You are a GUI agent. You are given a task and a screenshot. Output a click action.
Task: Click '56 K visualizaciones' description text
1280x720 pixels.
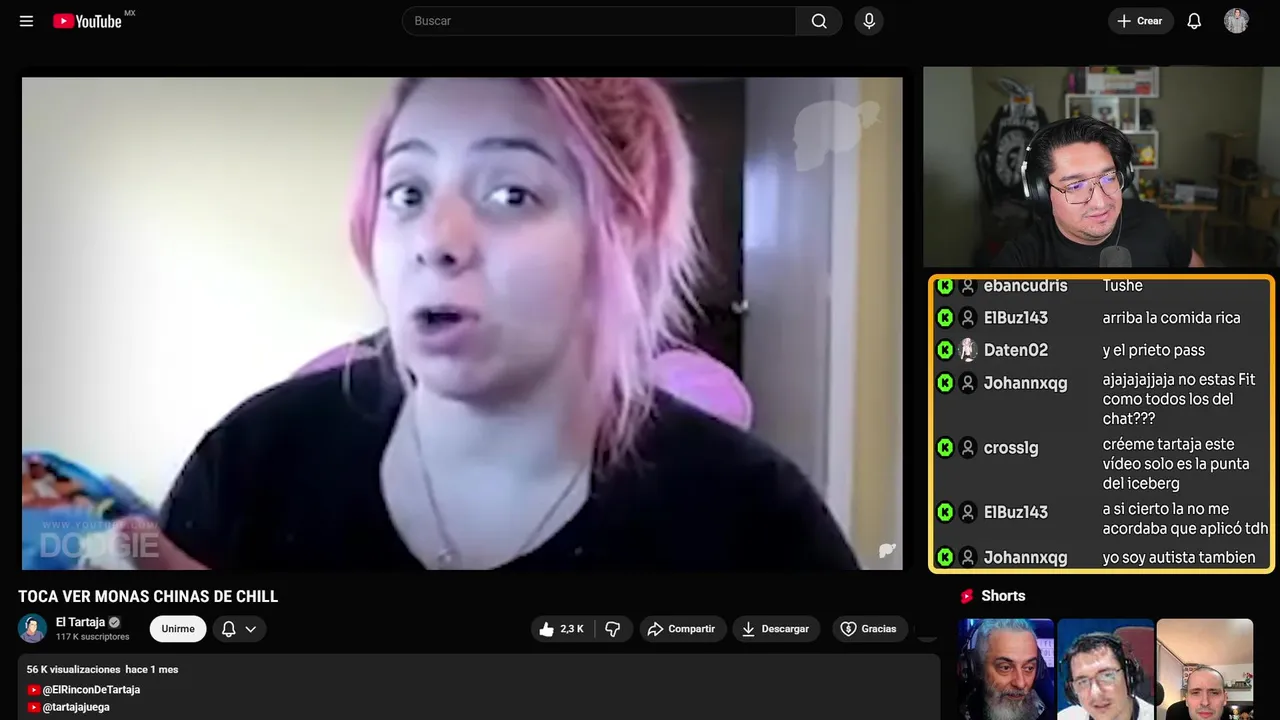click(73, 669)
